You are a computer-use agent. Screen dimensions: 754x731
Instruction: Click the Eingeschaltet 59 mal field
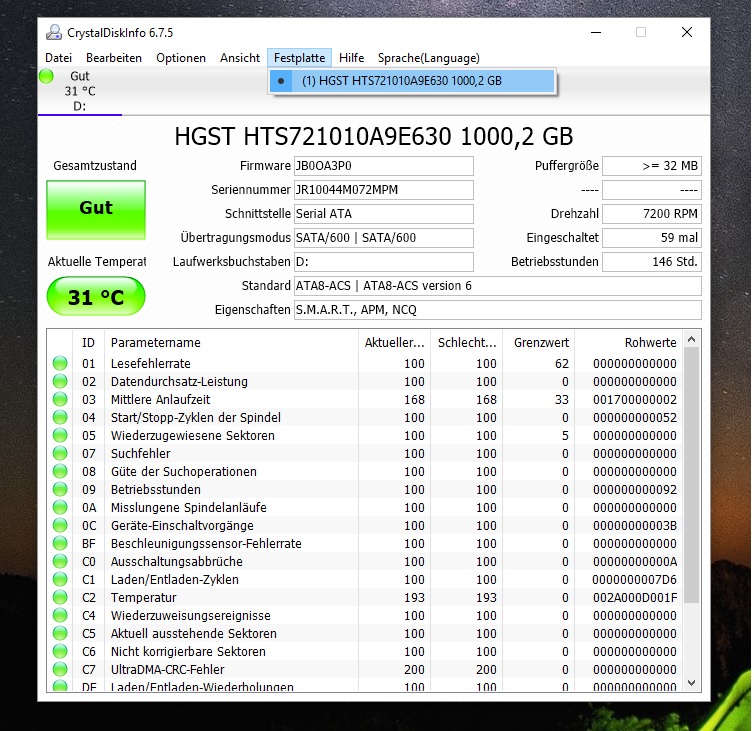pyautogui.click(x=652, y=238)
